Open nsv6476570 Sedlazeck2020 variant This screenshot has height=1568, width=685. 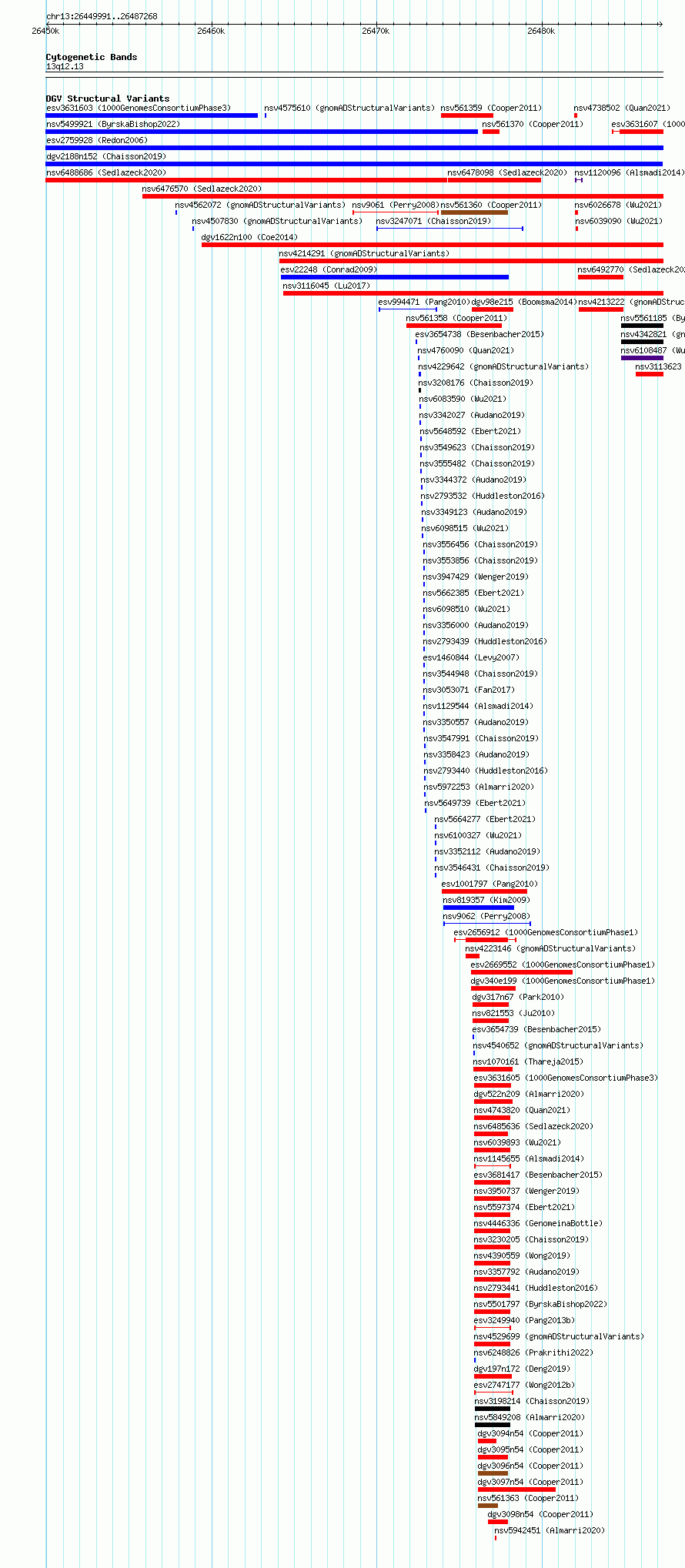[202, 189]
